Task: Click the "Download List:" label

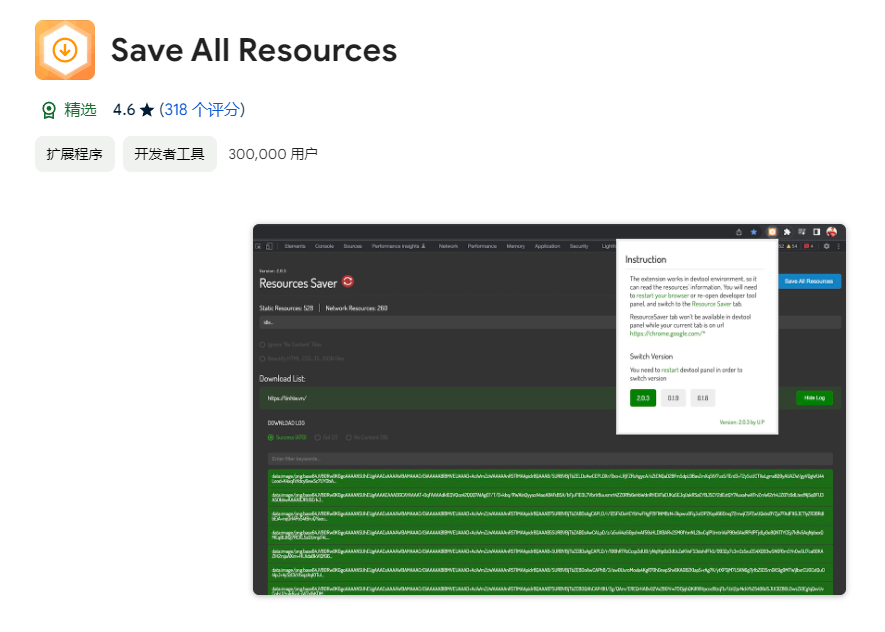Action: click(x=282, y=379)
